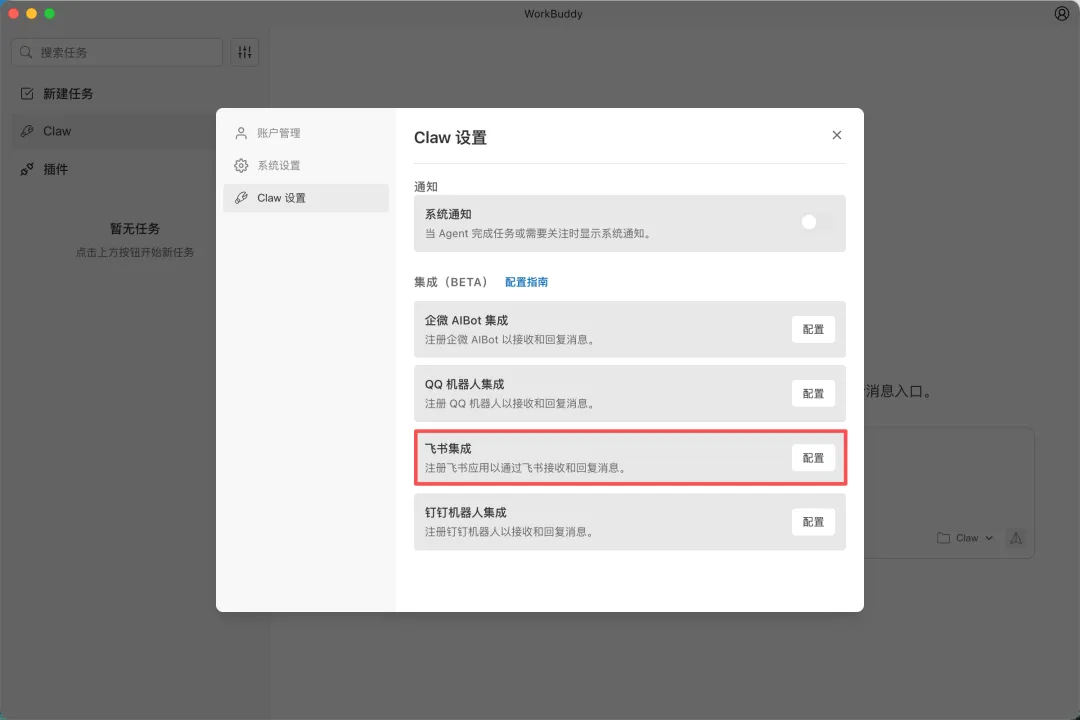Click the 通知 section label
Viewport: 1080px width, 720px height.
click(x=426, y=187)
